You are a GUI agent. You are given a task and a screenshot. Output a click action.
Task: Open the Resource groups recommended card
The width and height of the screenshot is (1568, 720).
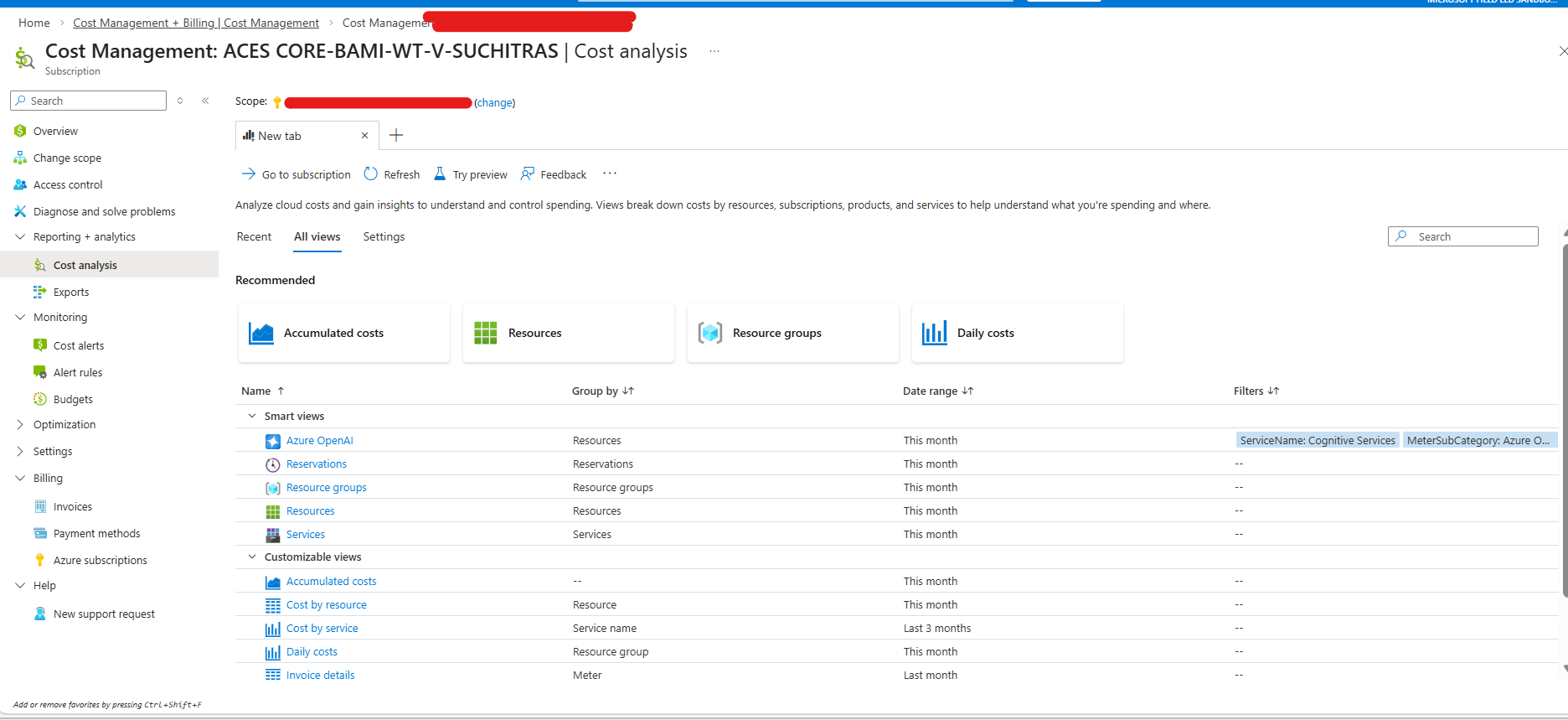click(x=793, y=333)
